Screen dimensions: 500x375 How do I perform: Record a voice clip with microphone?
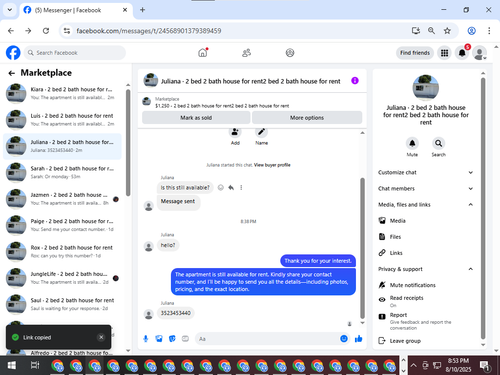[x=146, y=339]
